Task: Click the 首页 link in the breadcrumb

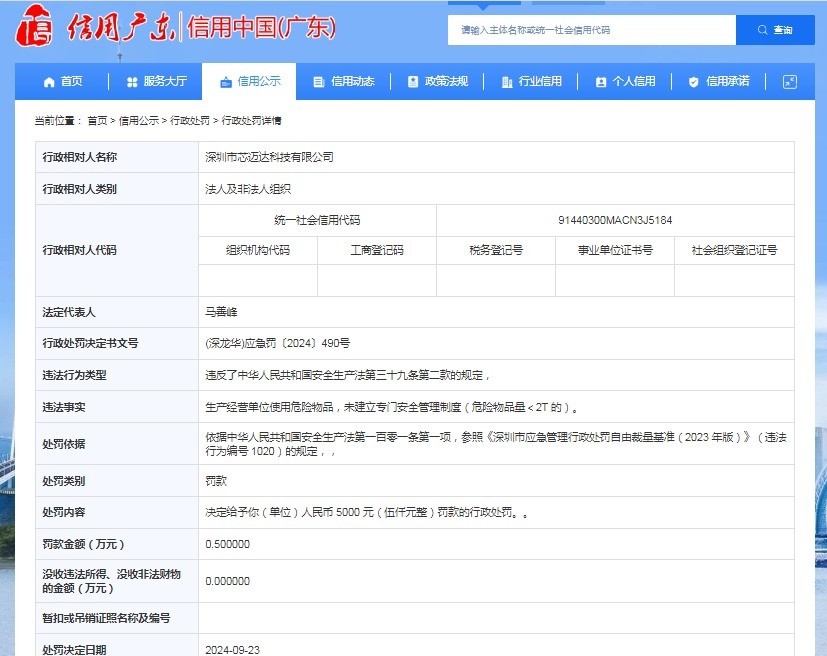Action: coord(97,121)
